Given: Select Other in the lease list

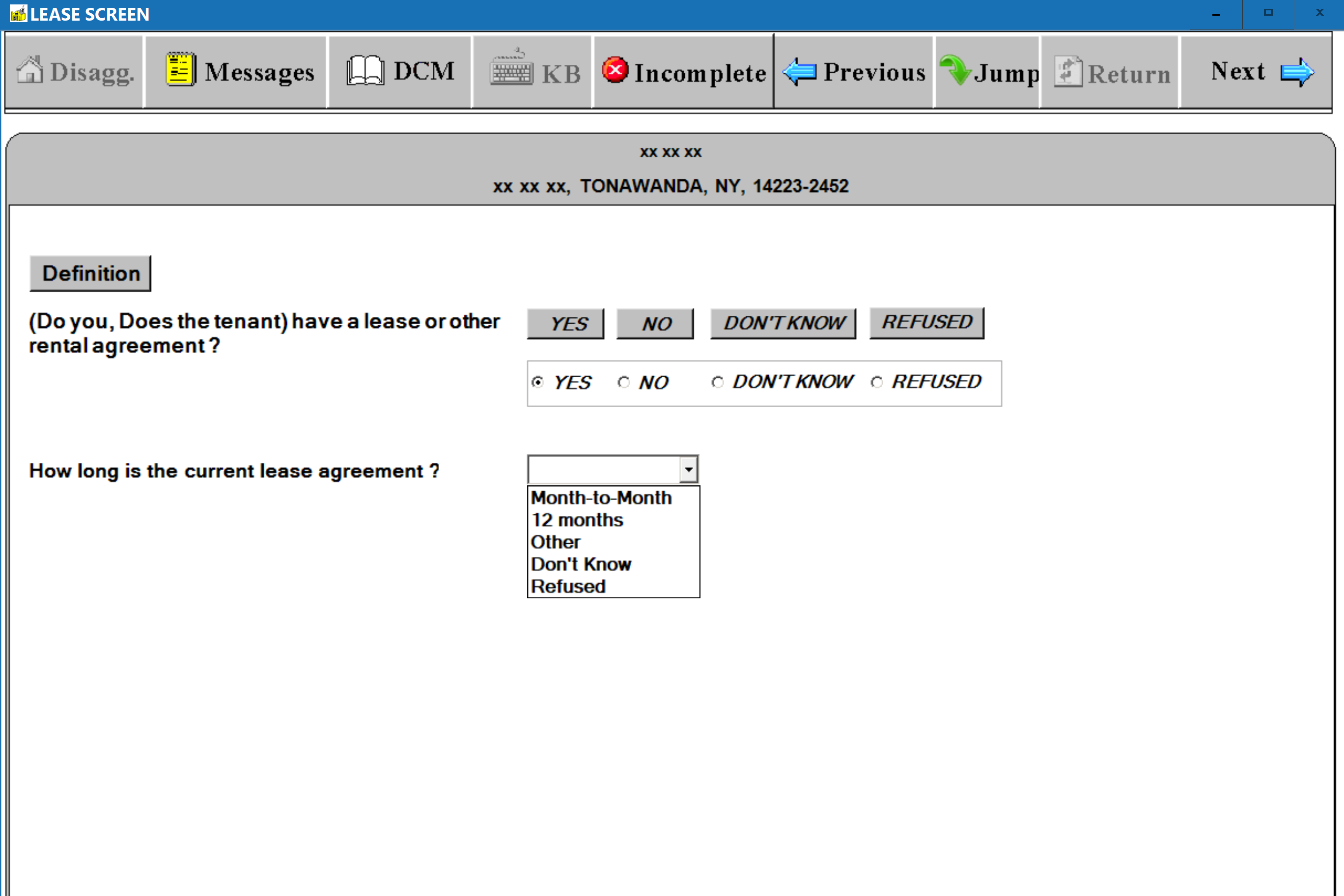Looking at the screenshot, I should (x=555, y=542).
